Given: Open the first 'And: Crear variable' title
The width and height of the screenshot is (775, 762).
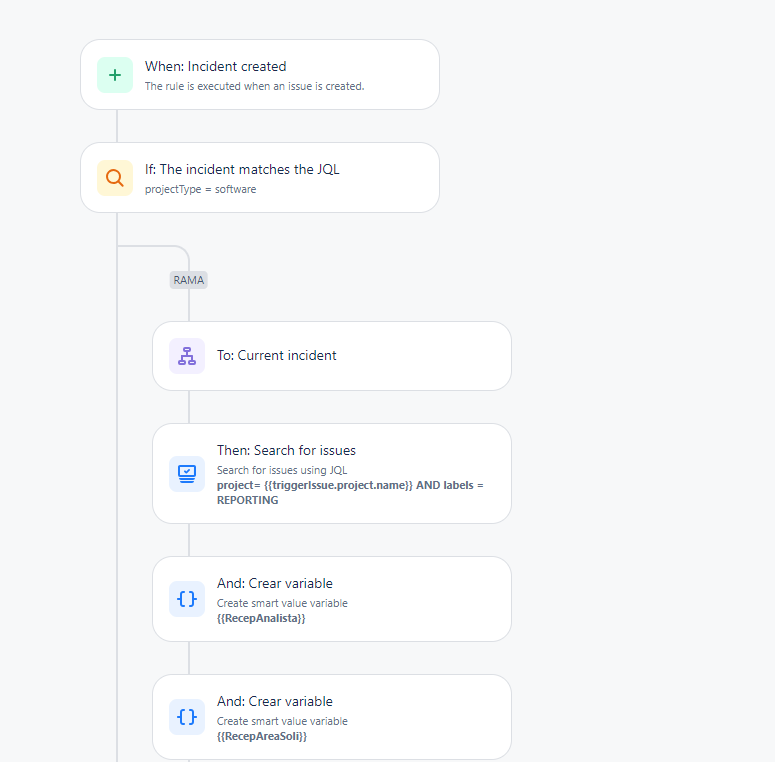Looking at the screenshot, I should click(275, 583).
